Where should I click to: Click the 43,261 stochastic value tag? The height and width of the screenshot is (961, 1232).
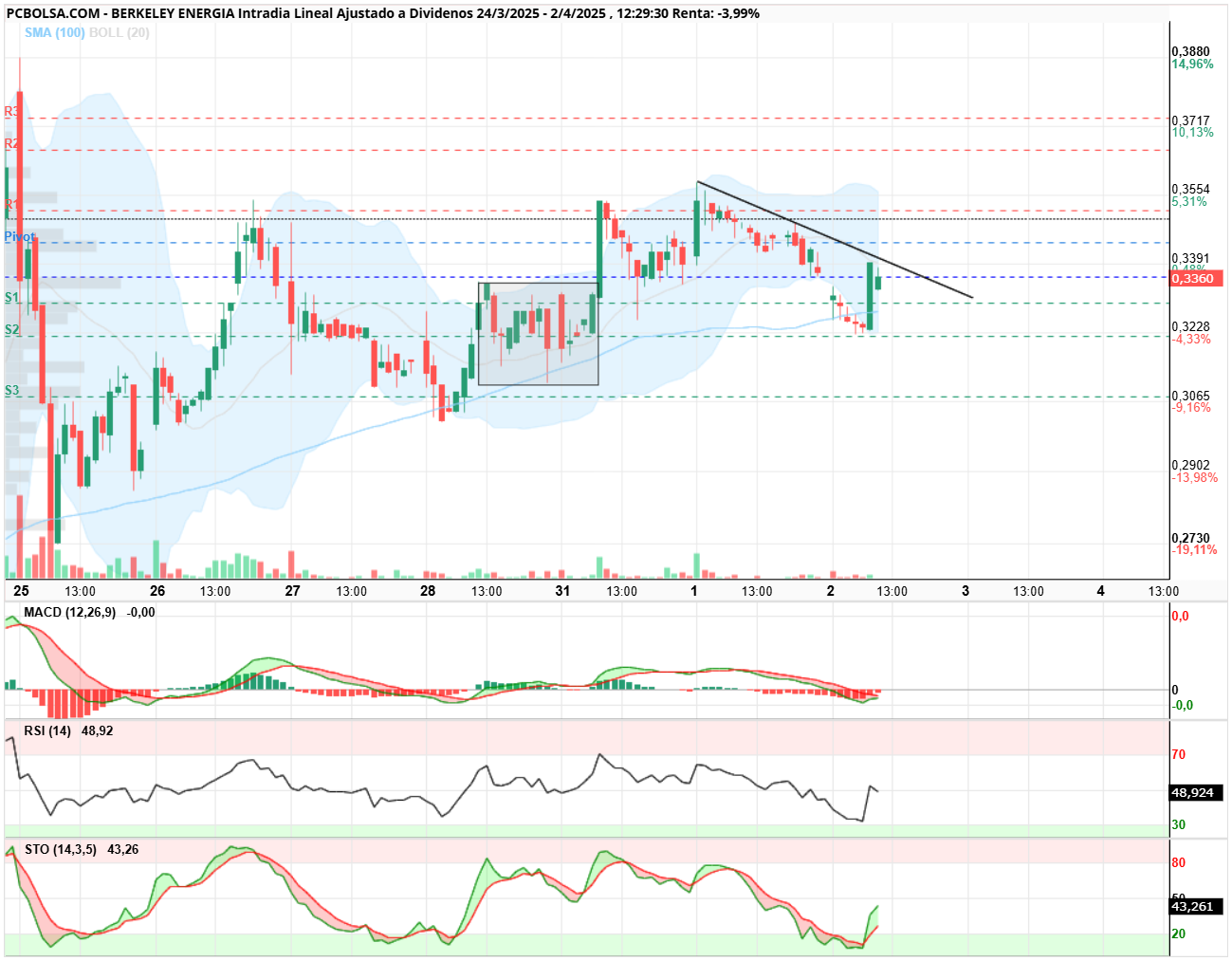point(1195,906)
